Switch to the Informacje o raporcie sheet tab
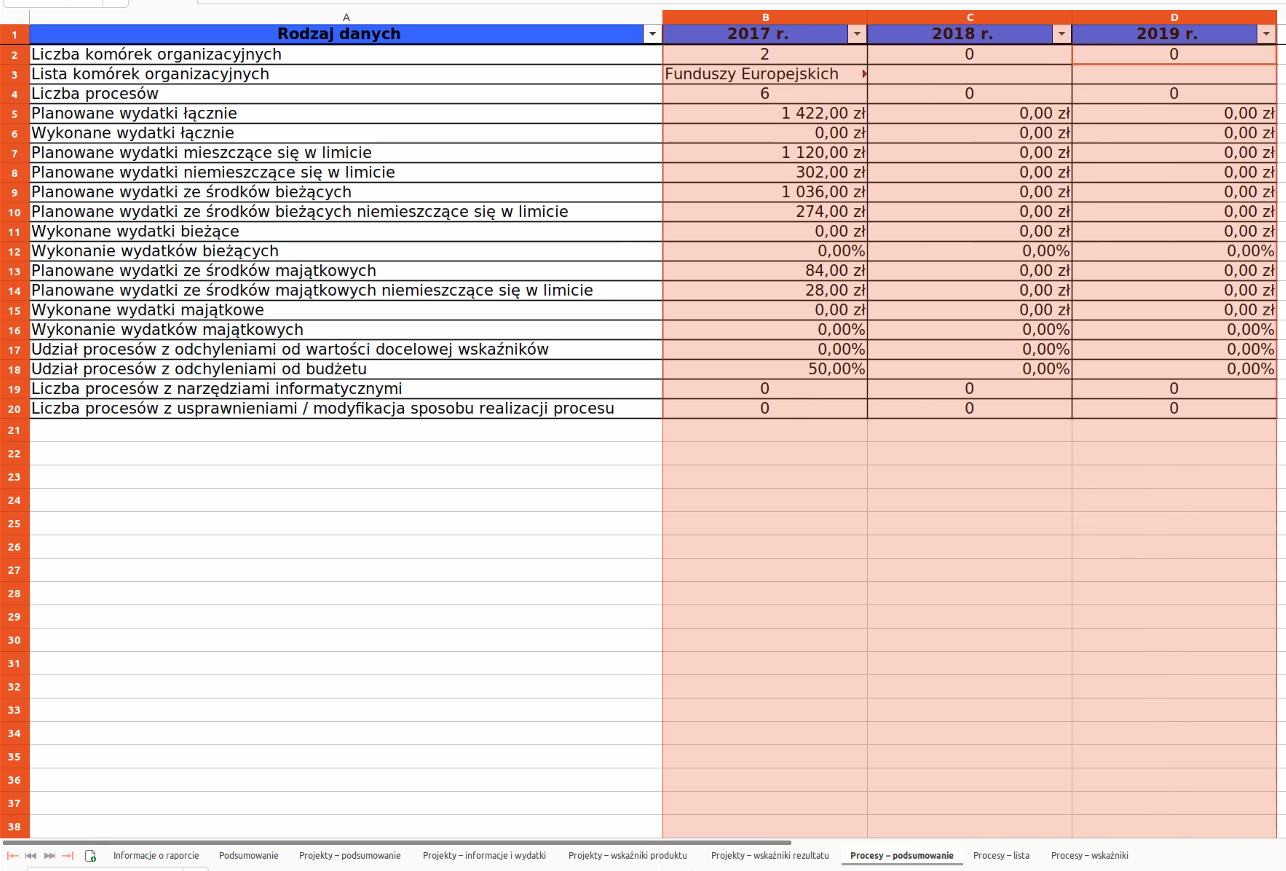 click(x=155, y=856)
